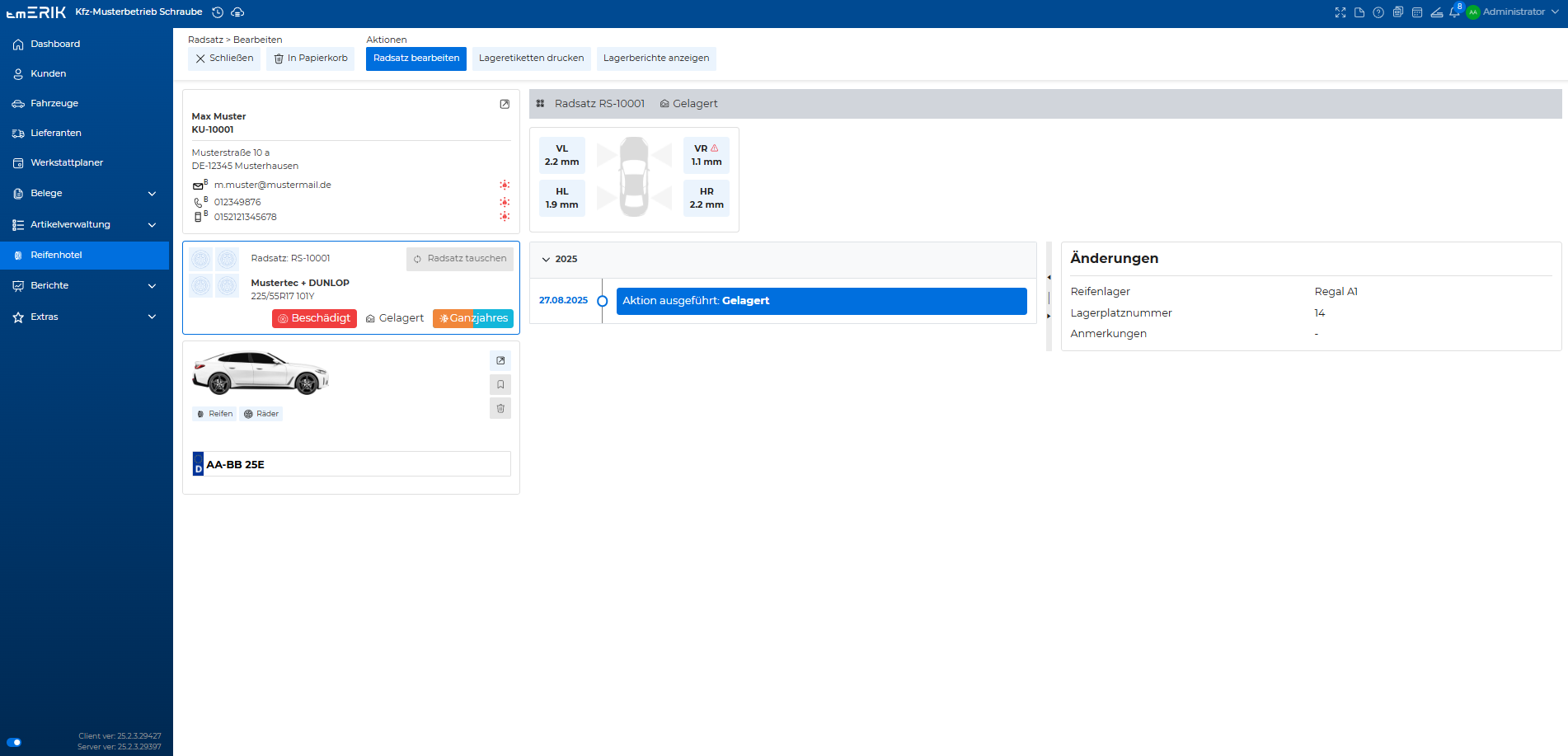1568x756 pixels.
Task: Click the VR warning triangle icon
Action: [x=715, y=148]
